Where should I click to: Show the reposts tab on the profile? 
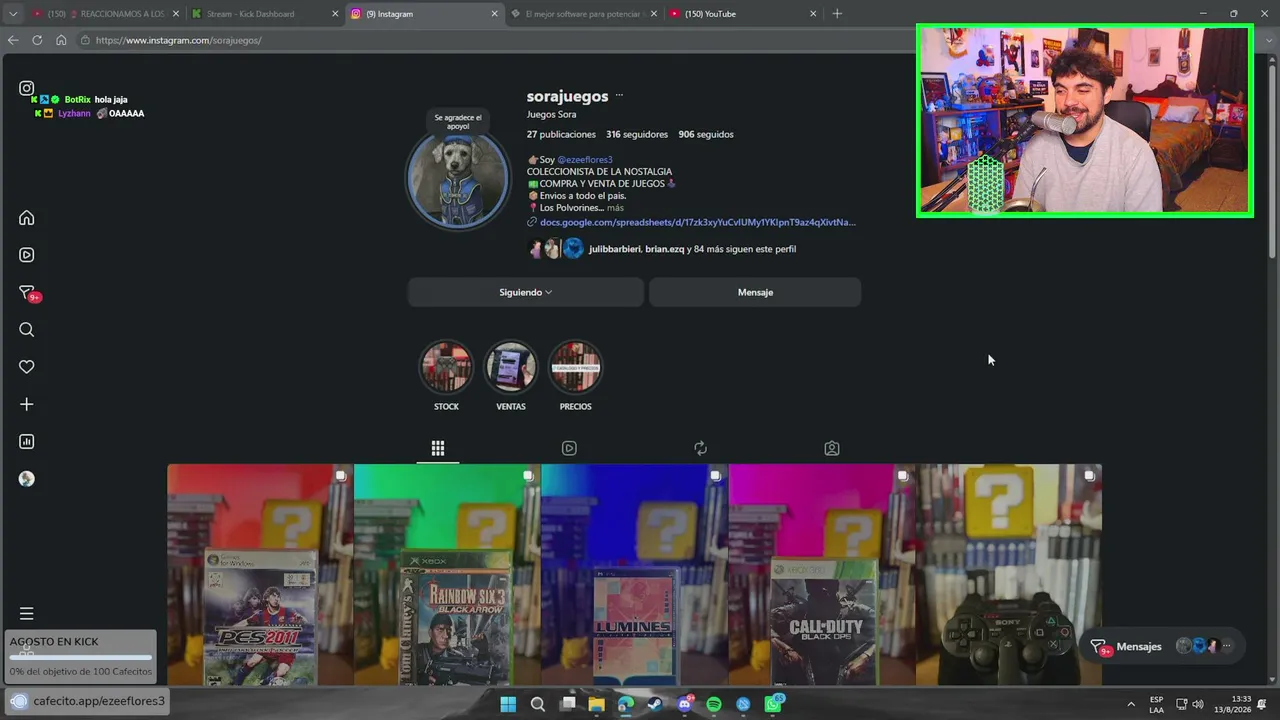[x=700, y=448]
